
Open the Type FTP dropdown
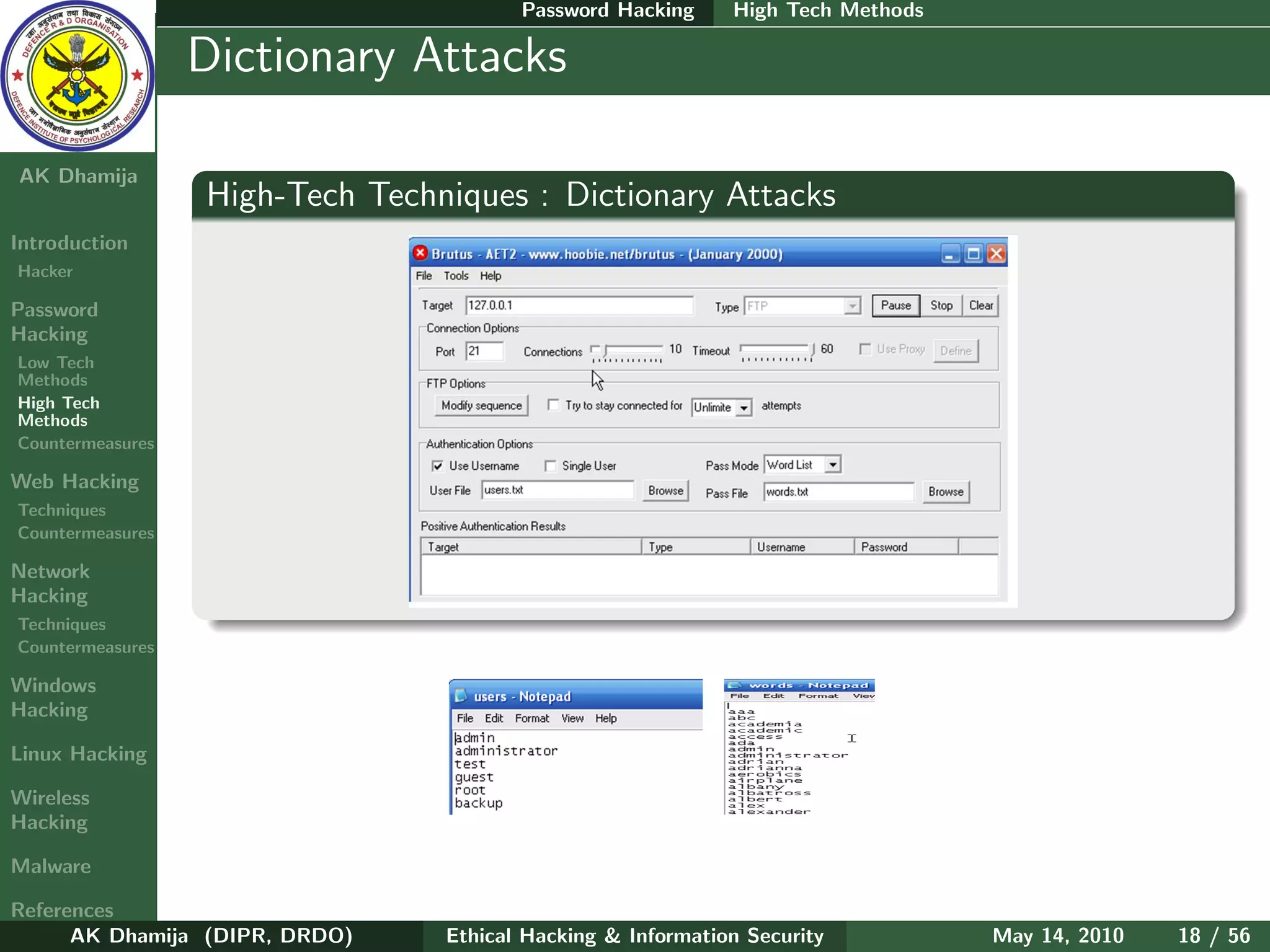coord(853,306)
